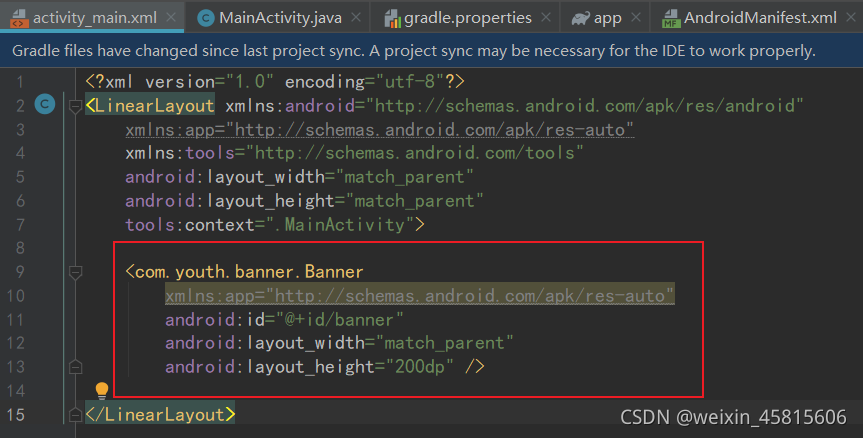This screenshot has width=863, height=438.
Task: Click the closing LinearLayout tag
Action: (160, 414)
